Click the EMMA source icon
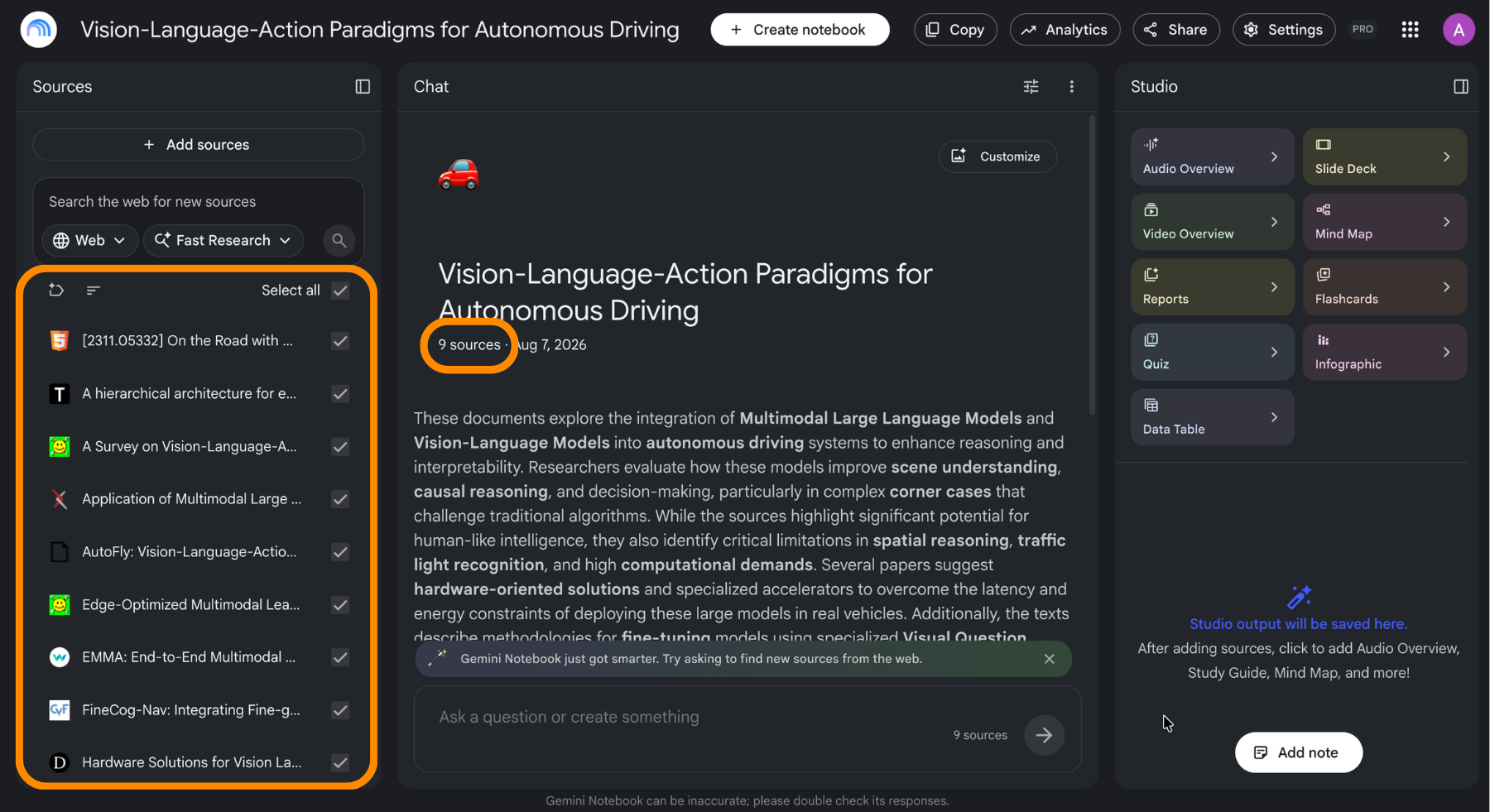1490x812 pixels. (x=60, y=657)
